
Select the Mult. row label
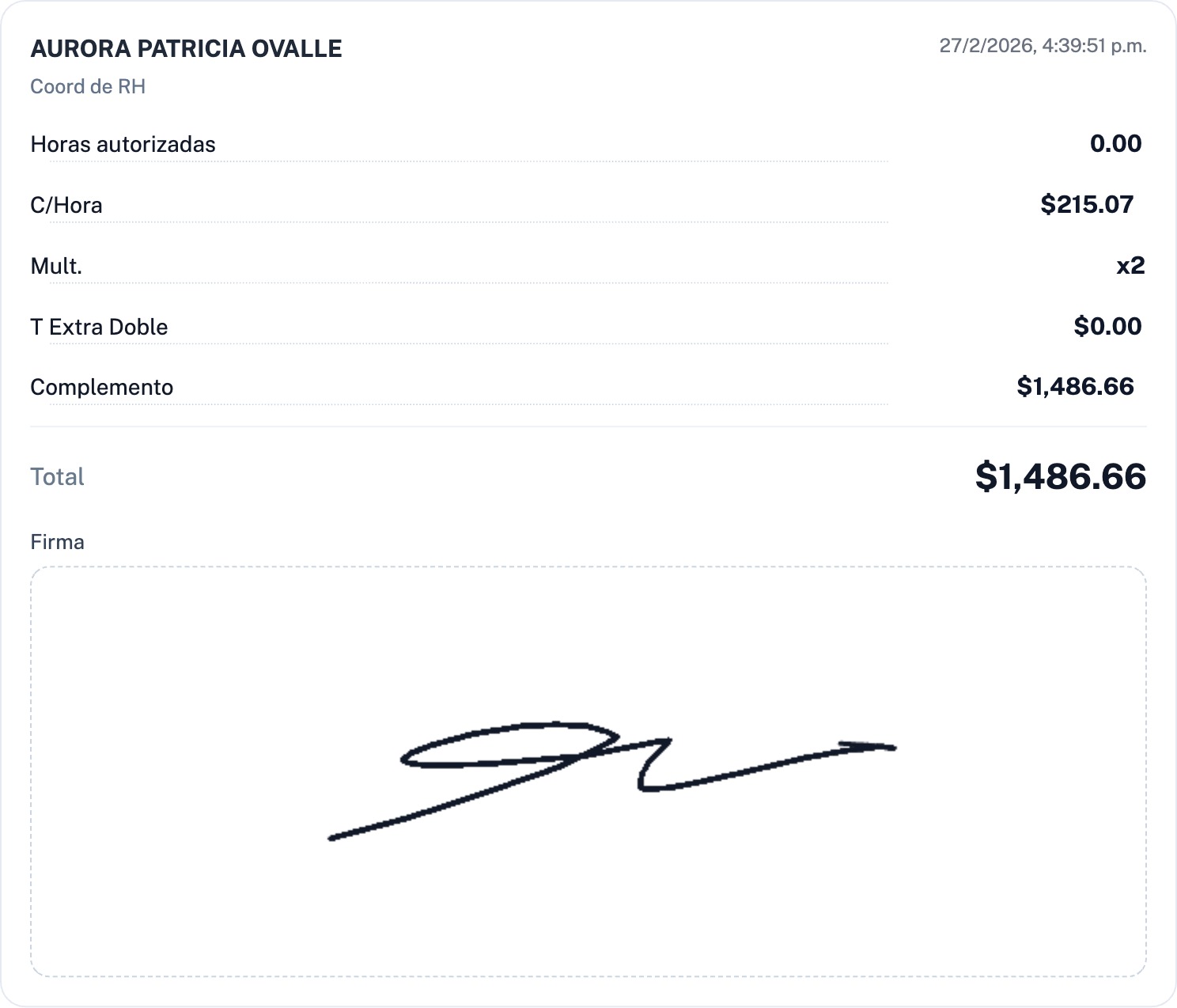[x=56, y=266]
